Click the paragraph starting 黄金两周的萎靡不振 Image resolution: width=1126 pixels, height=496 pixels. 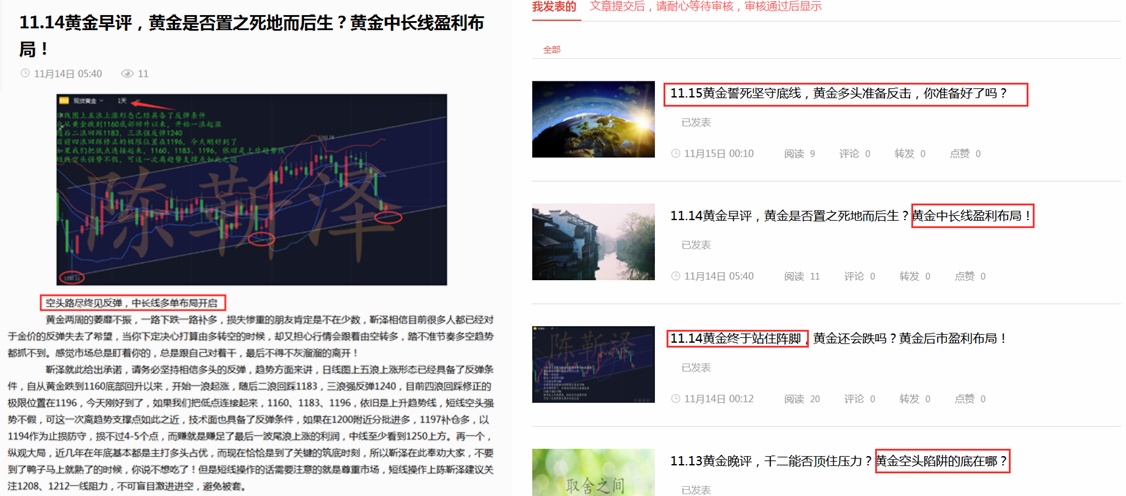click(251, 335)
